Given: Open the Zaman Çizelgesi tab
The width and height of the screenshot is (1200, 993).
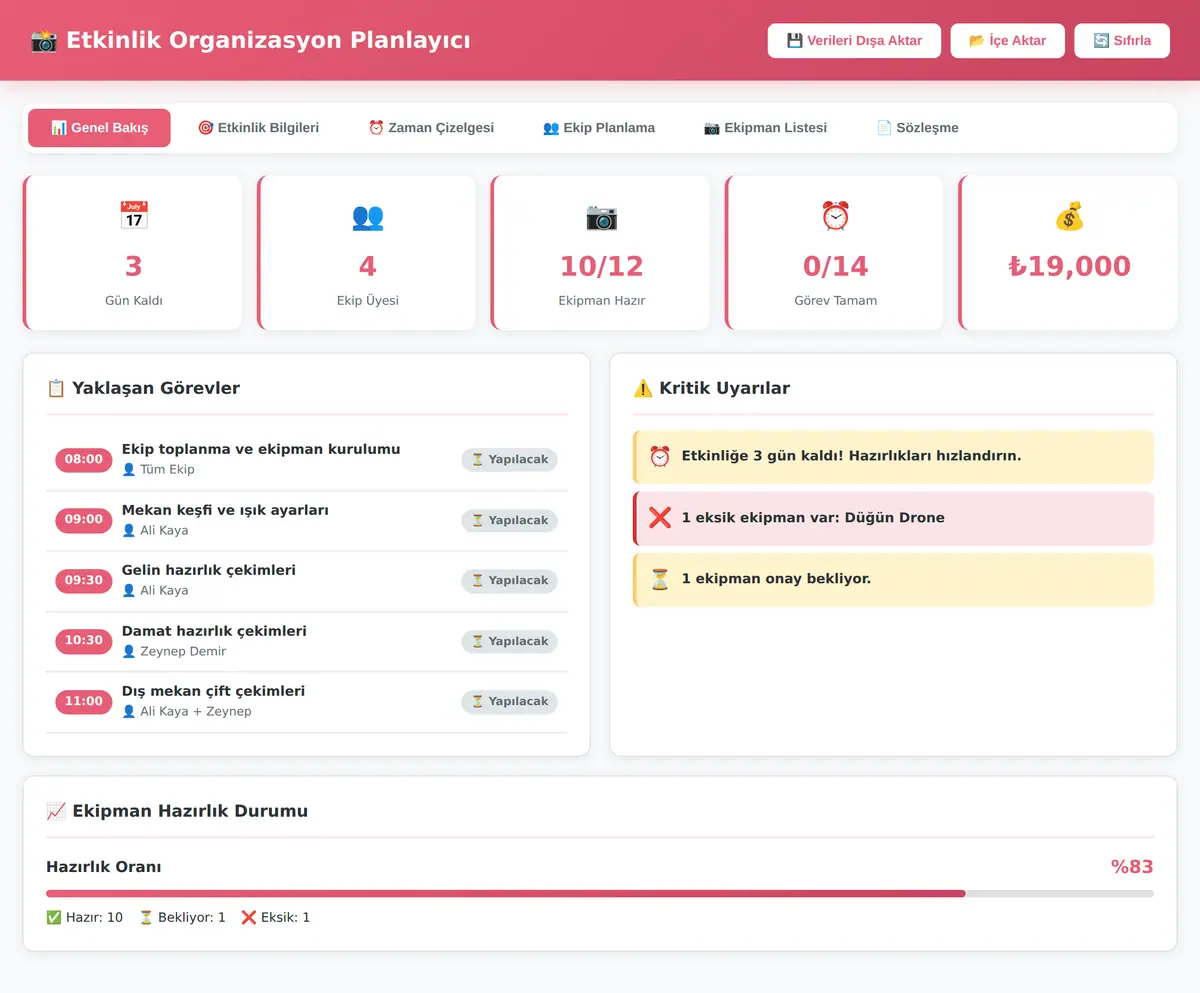Looking at the screenshot, I should pyautogui.click(x=431, y=128).
